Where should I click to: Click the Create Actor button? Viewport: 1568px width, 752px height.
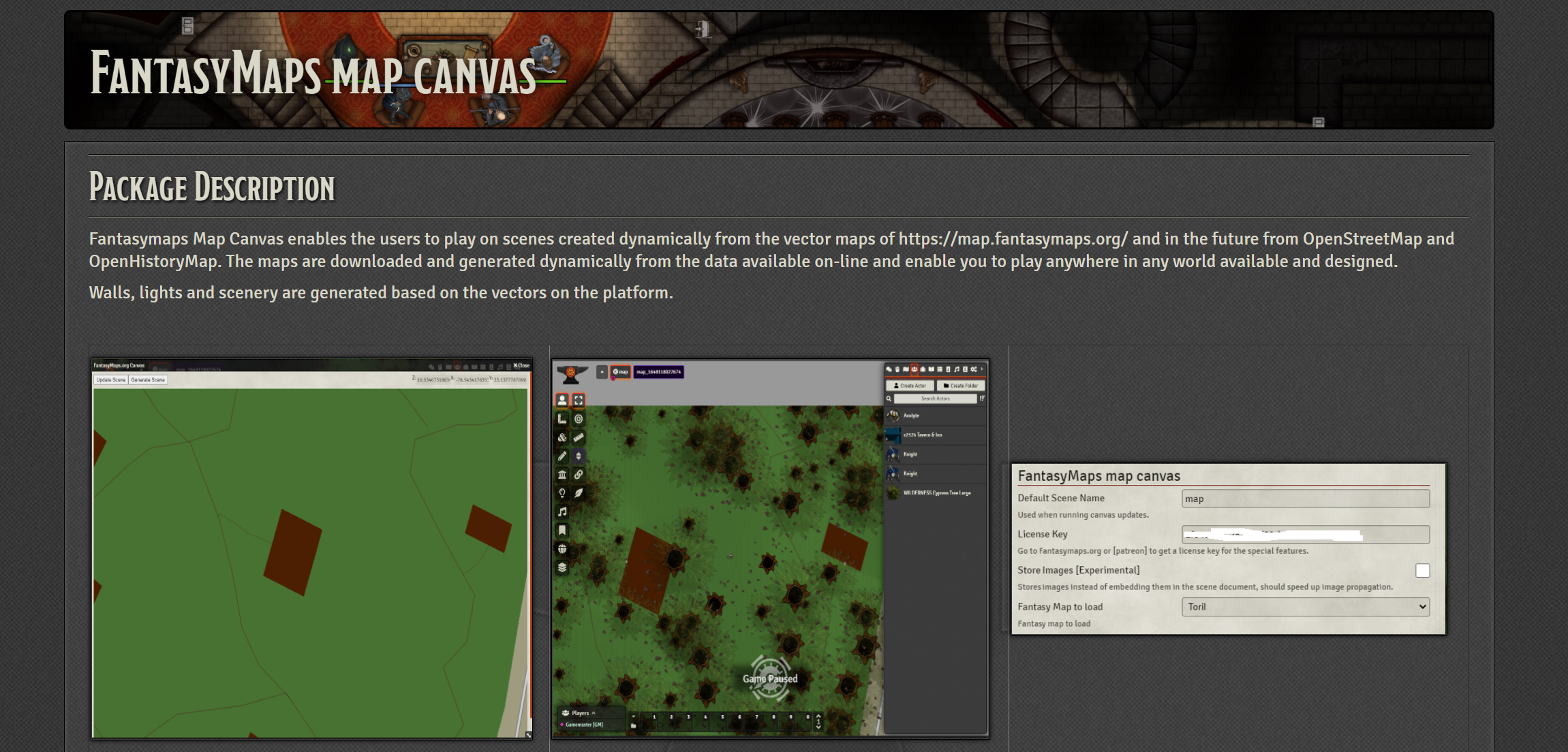tap(910, 386)
